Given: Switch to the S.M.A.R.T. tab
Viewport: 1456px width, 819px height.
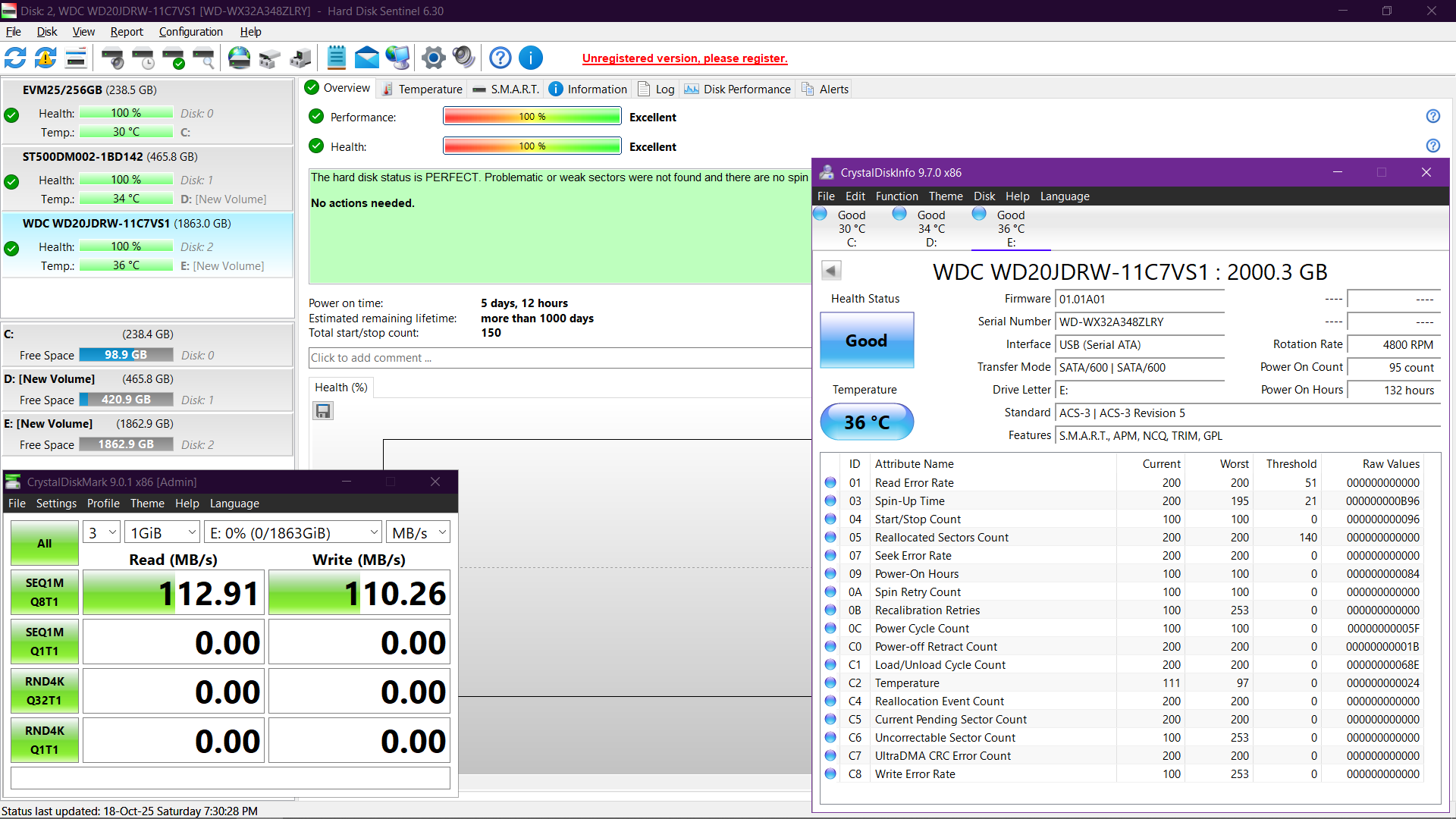Looking at the screenshot, I should [x=506, y=89].
